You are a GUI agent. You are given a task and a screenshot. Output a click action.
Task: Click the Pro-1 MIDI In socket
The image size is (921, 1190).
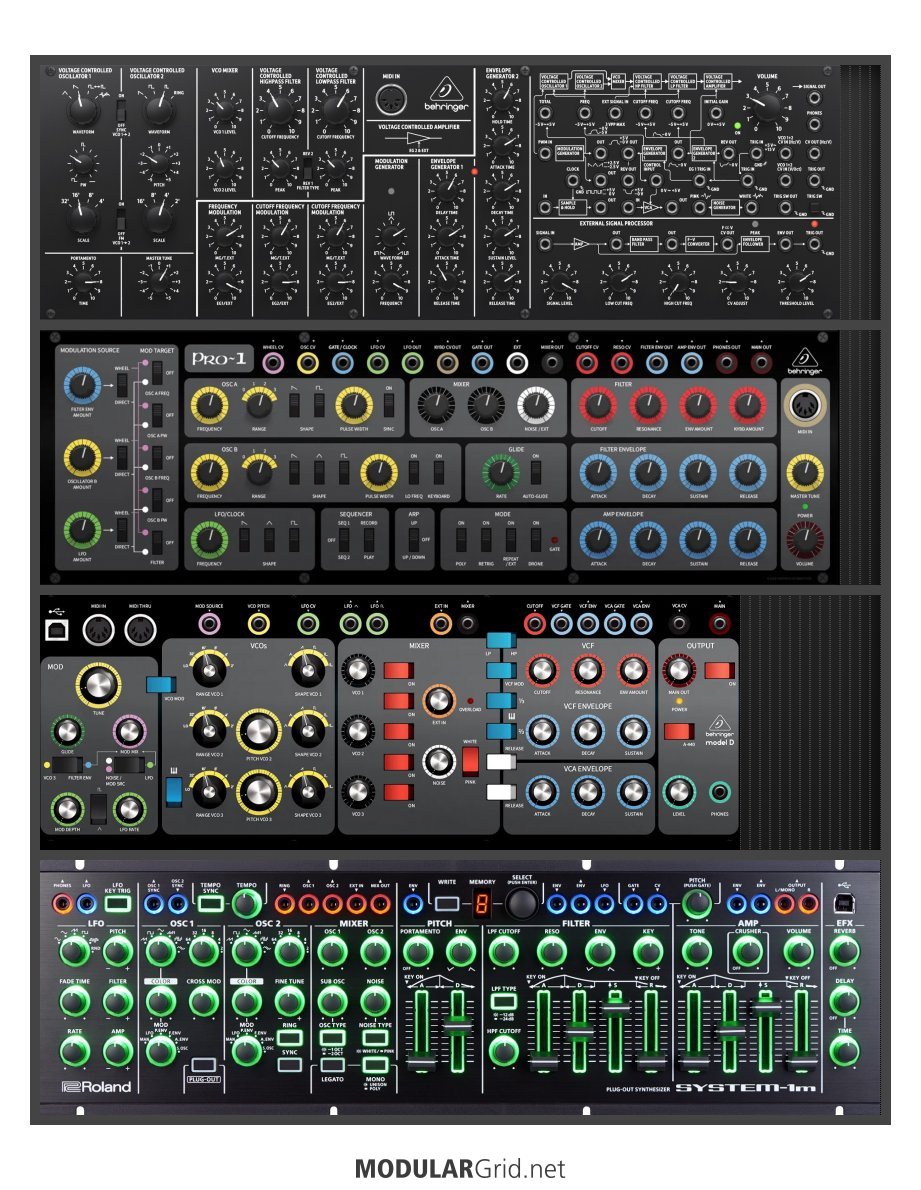pos(805,405)
